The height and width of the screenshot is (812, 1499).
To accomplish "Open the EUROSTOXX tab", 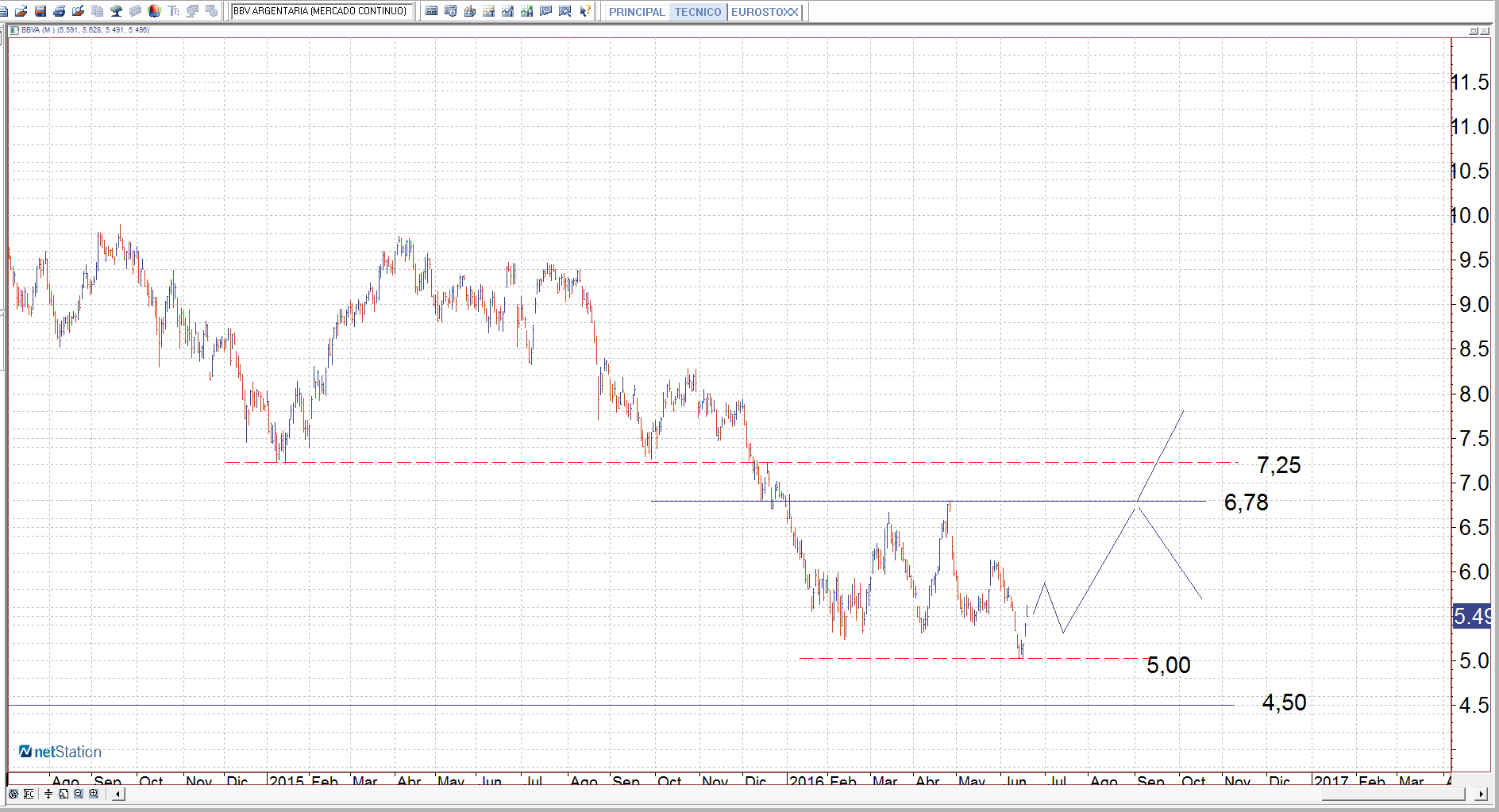I will tap(765, 12).
